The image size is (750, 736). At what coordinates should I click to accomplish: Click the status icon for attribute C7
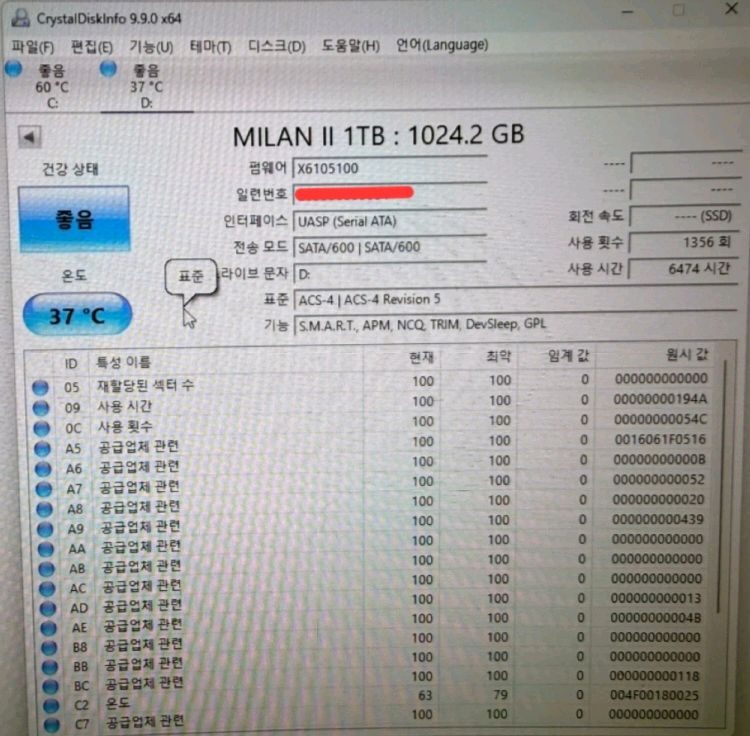pyautogui.click(x=52, y=724)
